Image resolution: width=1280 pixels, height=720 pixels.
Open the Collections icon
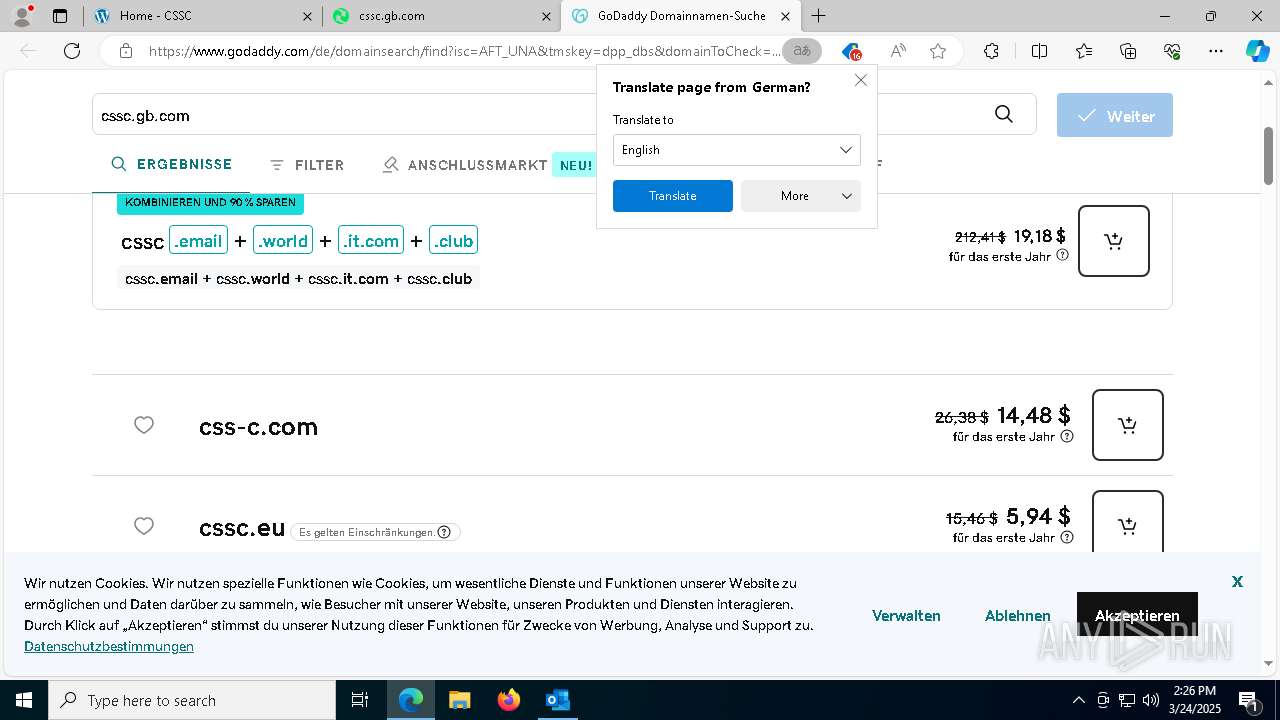(1128, 51)
